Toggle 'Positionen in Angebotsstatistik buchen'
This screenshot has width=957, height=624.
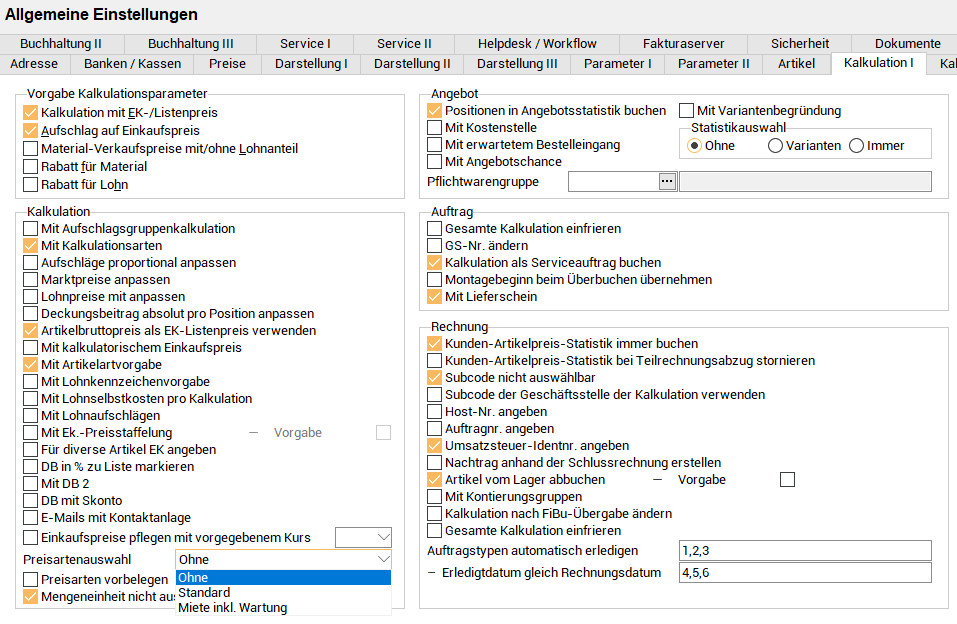435,111
